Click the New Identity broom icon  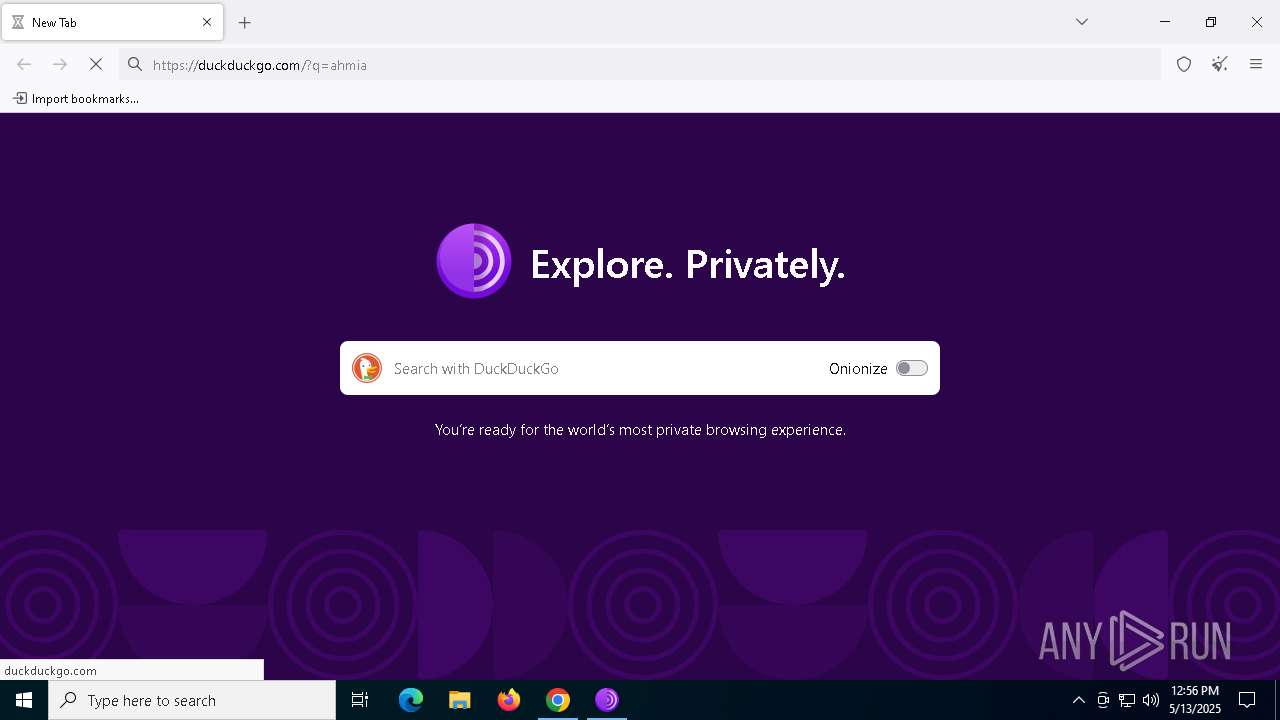pos(1220,65)
